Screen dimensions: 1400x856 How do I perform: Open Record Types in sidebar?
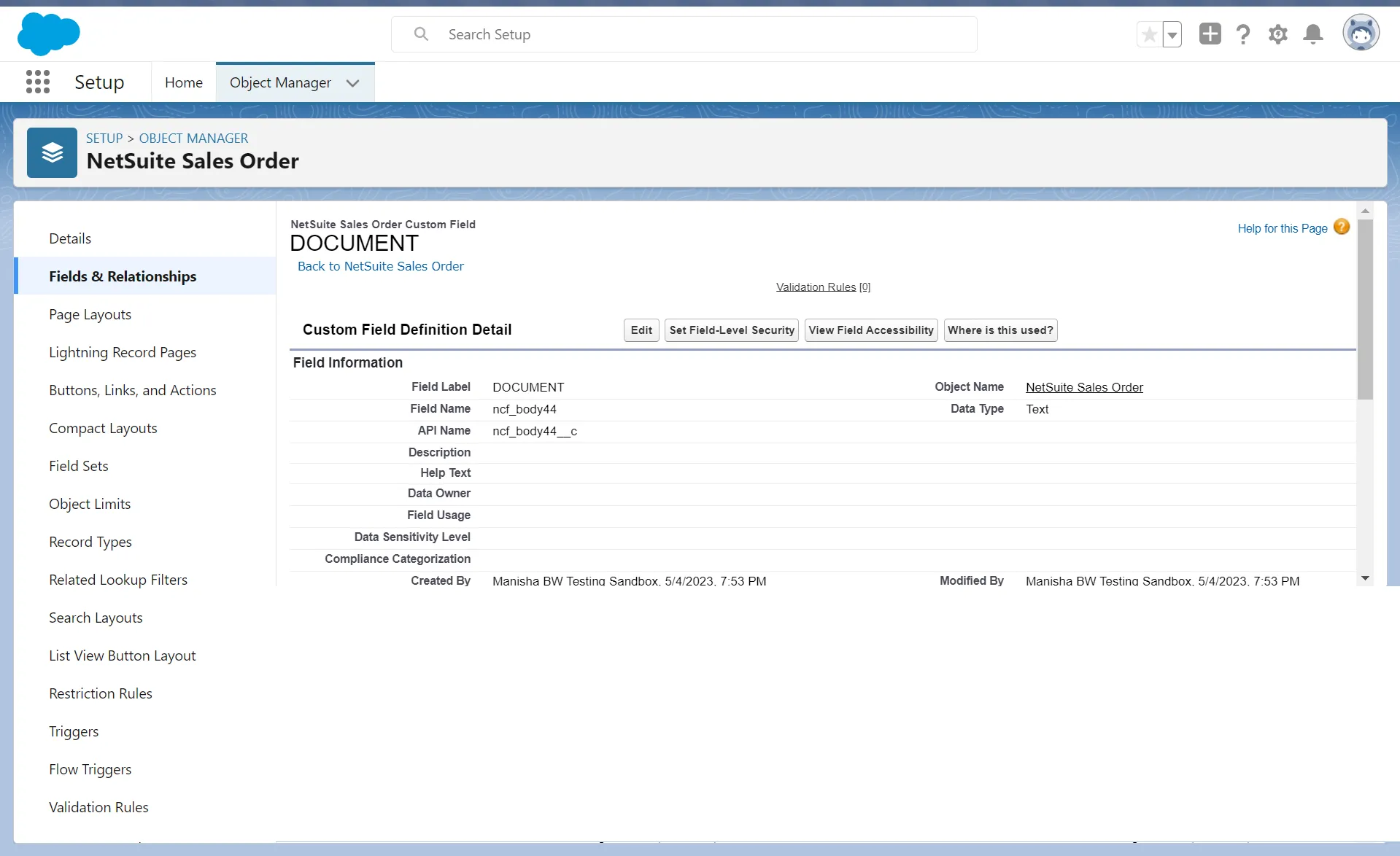coord(90,542)
